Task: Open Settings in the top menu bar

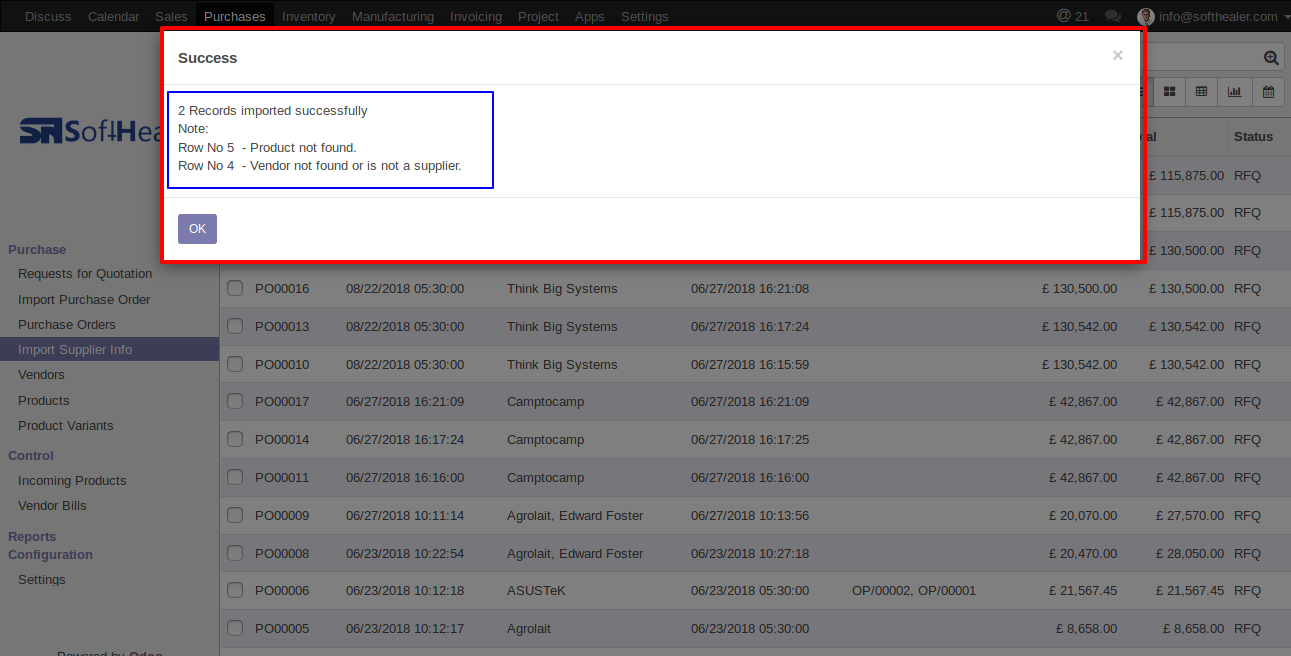Action: pos(645,16)
